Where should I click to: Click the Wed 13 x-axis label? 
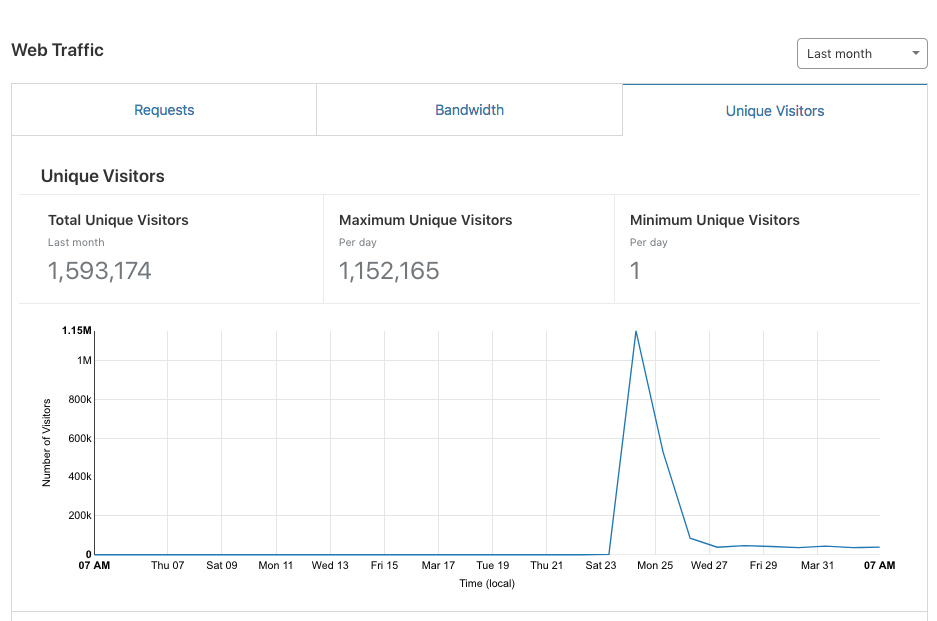point(330,565)
